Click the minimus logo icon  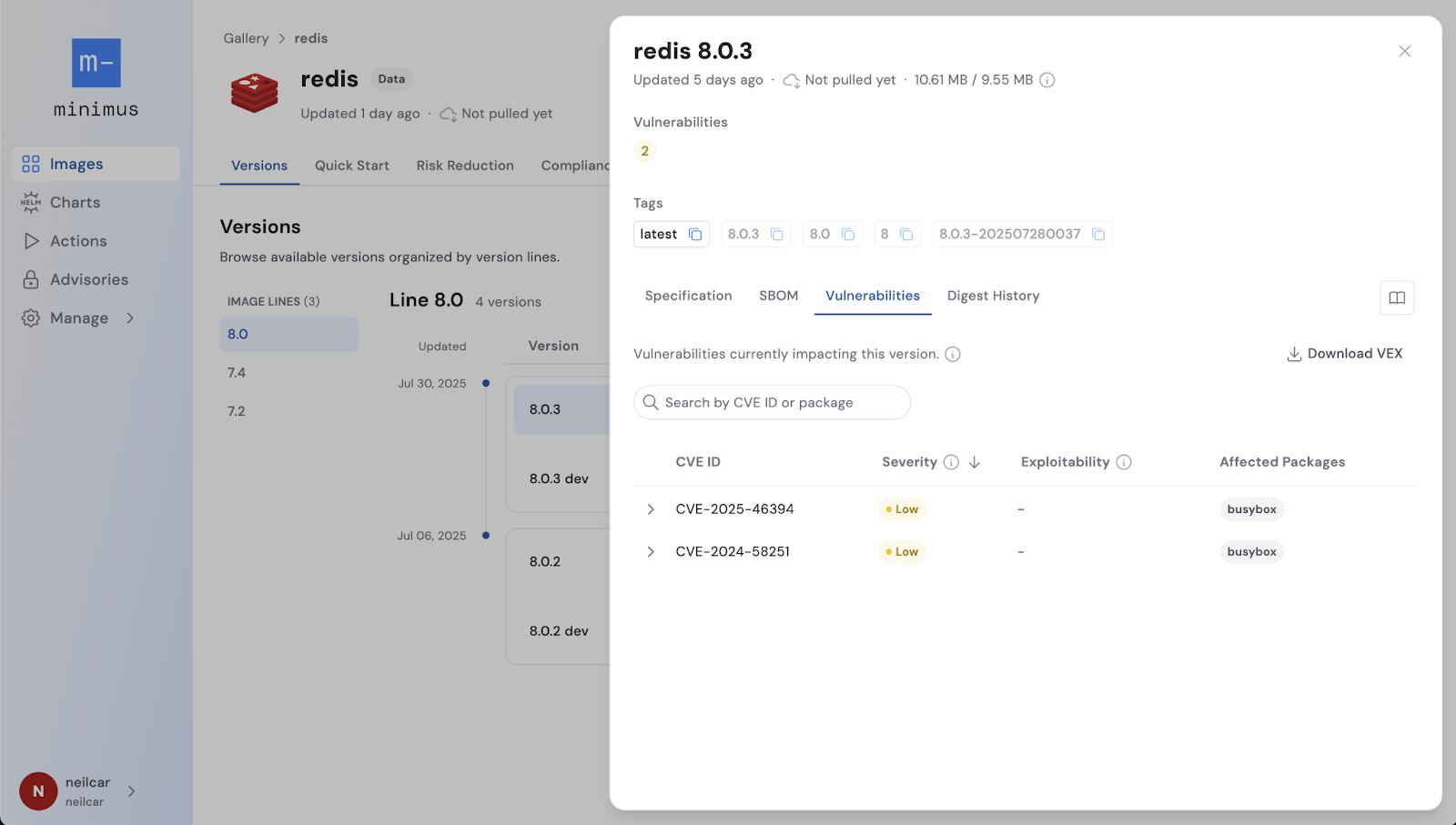click(x=96, y=63)
